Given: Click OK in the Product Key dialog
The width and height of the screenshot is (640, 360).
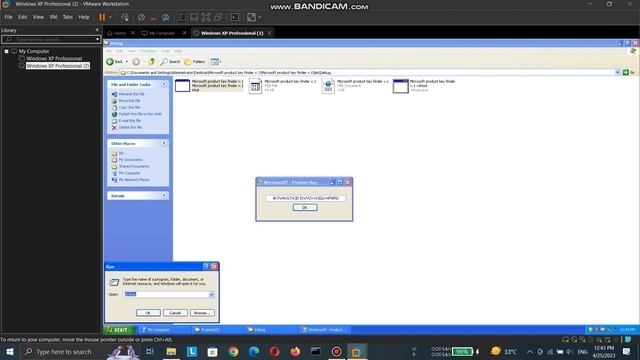Looking at the screenshot, I should [304, 207].
